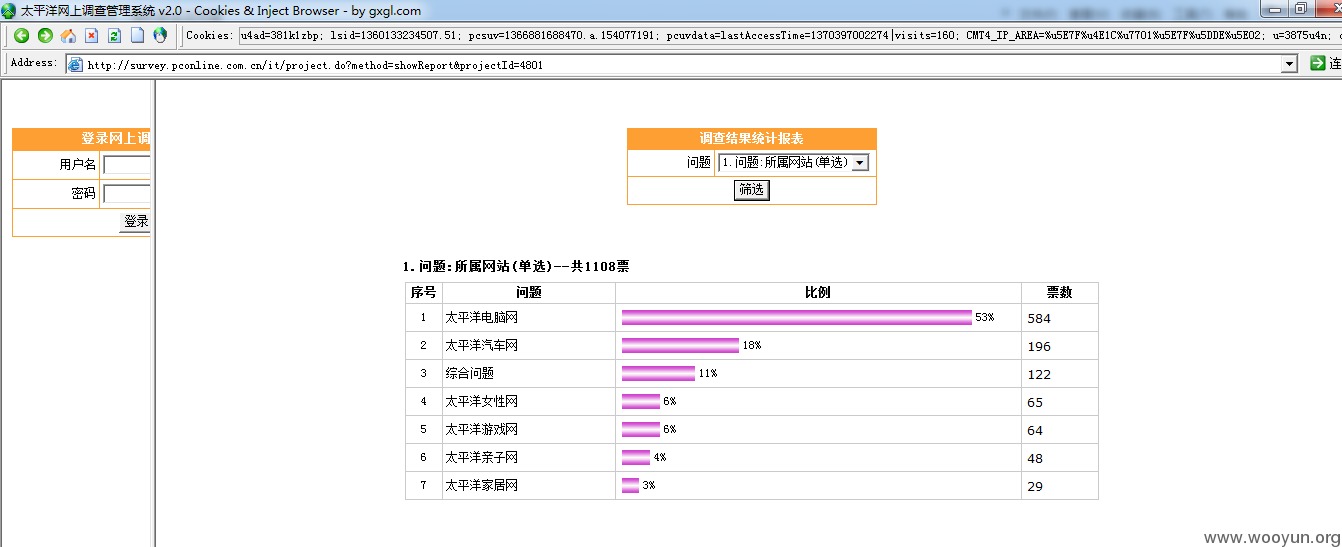Click the 序号 column header

(423, 292)
